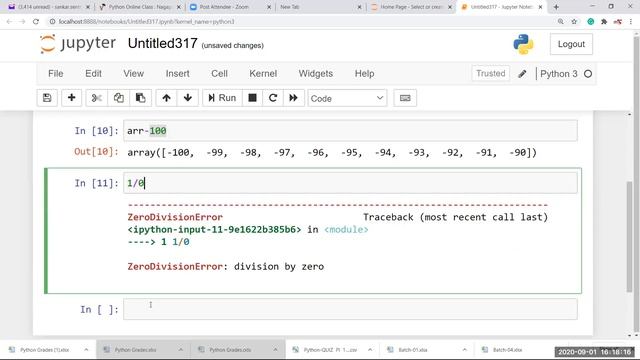Click the ZeroDivisionError: division by zero message
640x360 pixels.
click(x=226, y=267)
